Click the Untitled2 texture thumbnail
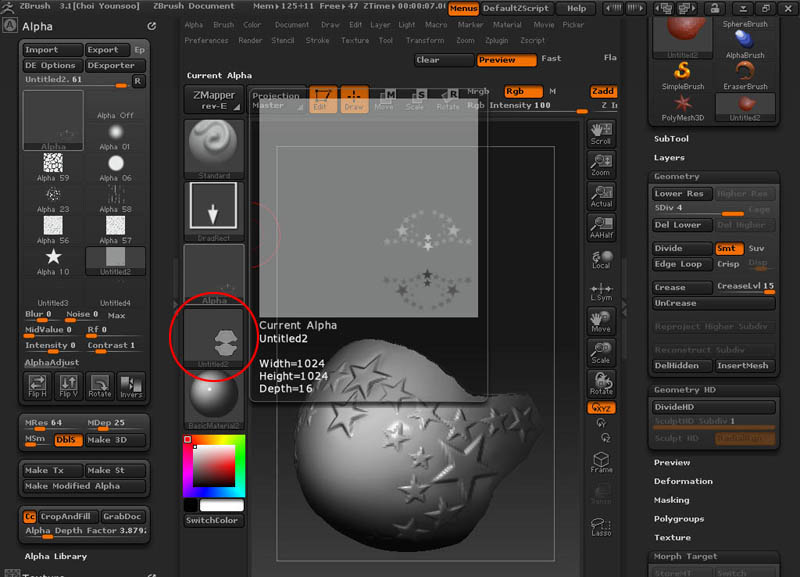Screen dimensions: 800x577 pyautogui.click(x=214, y=338)
